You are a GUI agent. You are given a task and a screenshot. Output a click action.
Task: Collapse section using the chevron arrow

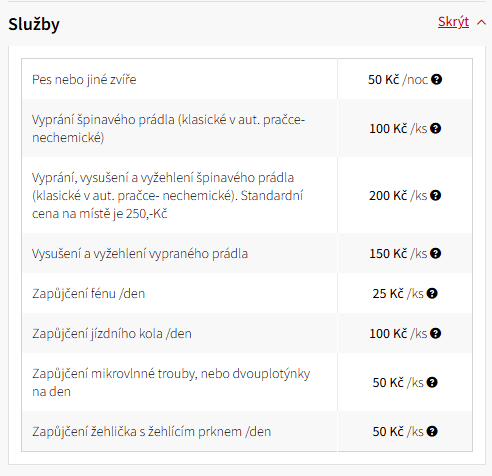pyautogui.click(x=481, y=22)
